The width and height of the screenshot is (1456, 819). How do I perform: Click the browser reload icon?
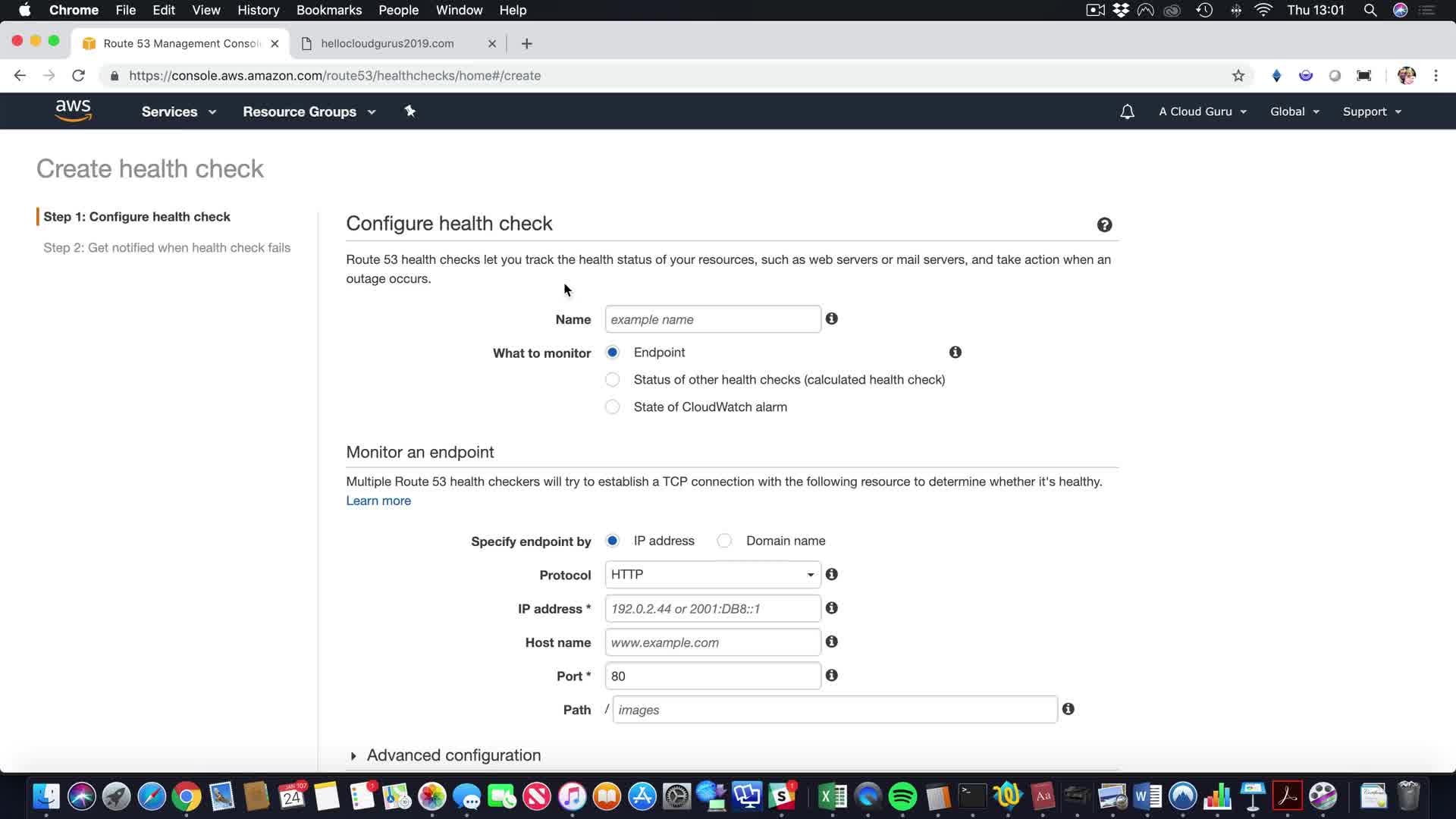78,76
